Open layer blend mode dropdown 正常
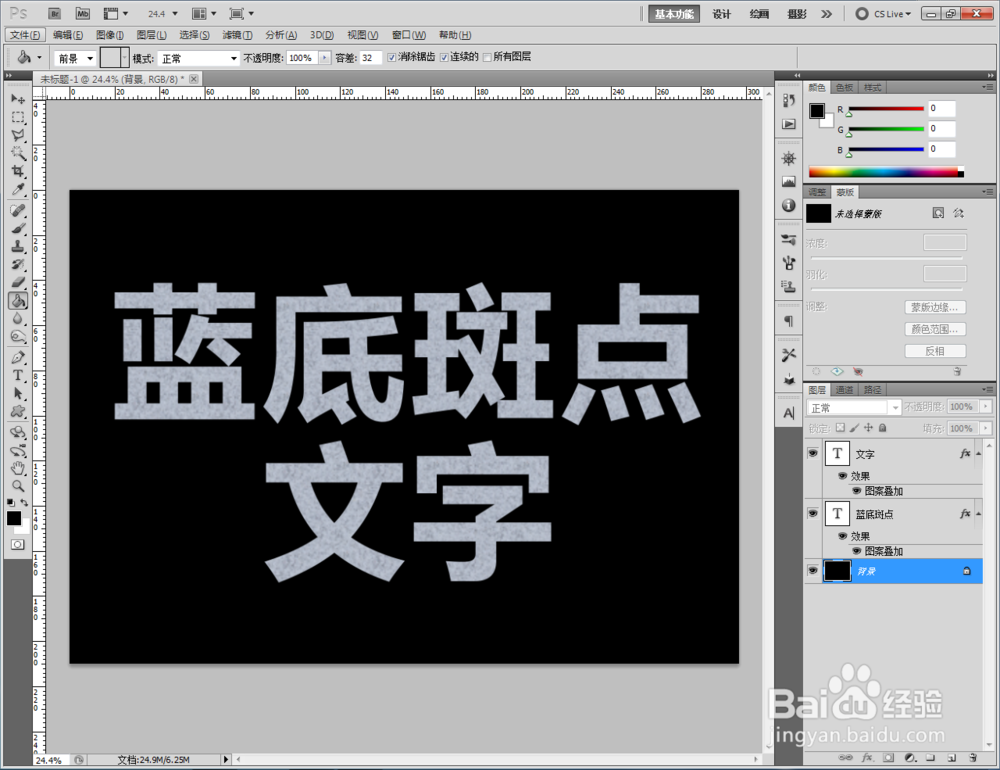The height and width of the screenshot is (770, 1000). click(853, 408)
